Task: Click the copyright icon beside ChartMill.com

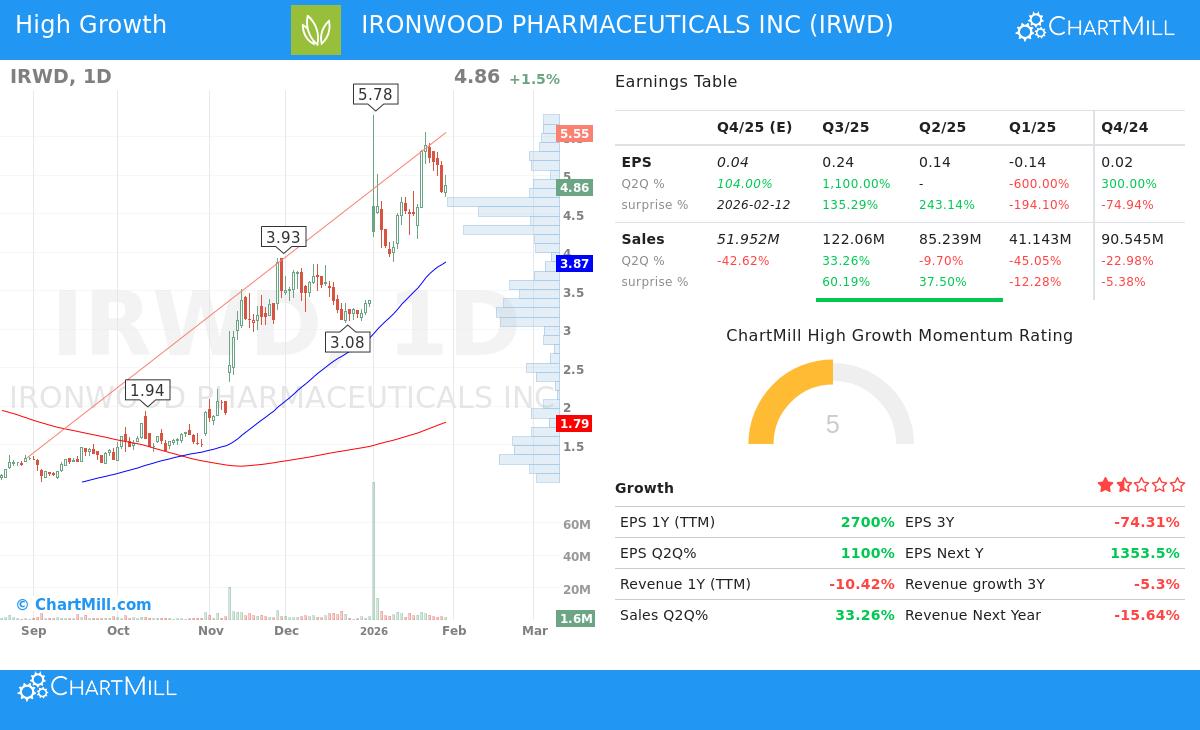Action: (22, 604)
